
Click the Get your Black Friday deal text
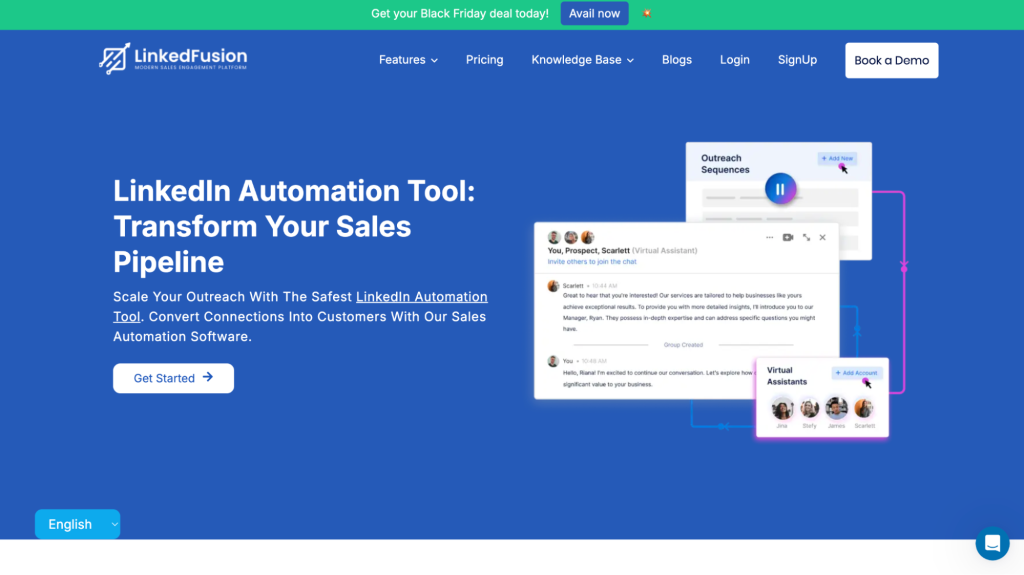[x=460, y=14]
